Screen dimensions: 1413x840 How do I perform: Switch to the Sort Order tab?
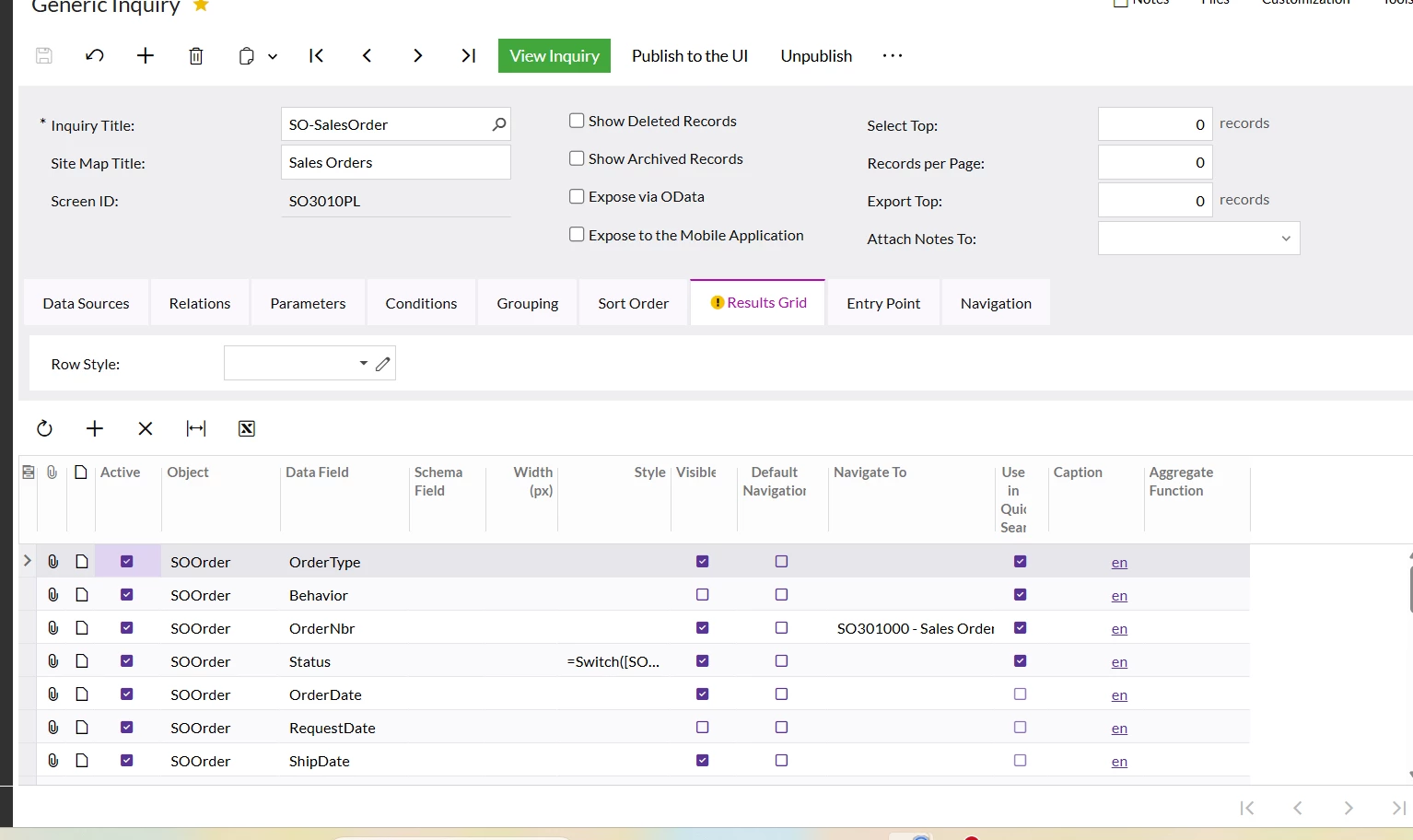coord(634,303)
